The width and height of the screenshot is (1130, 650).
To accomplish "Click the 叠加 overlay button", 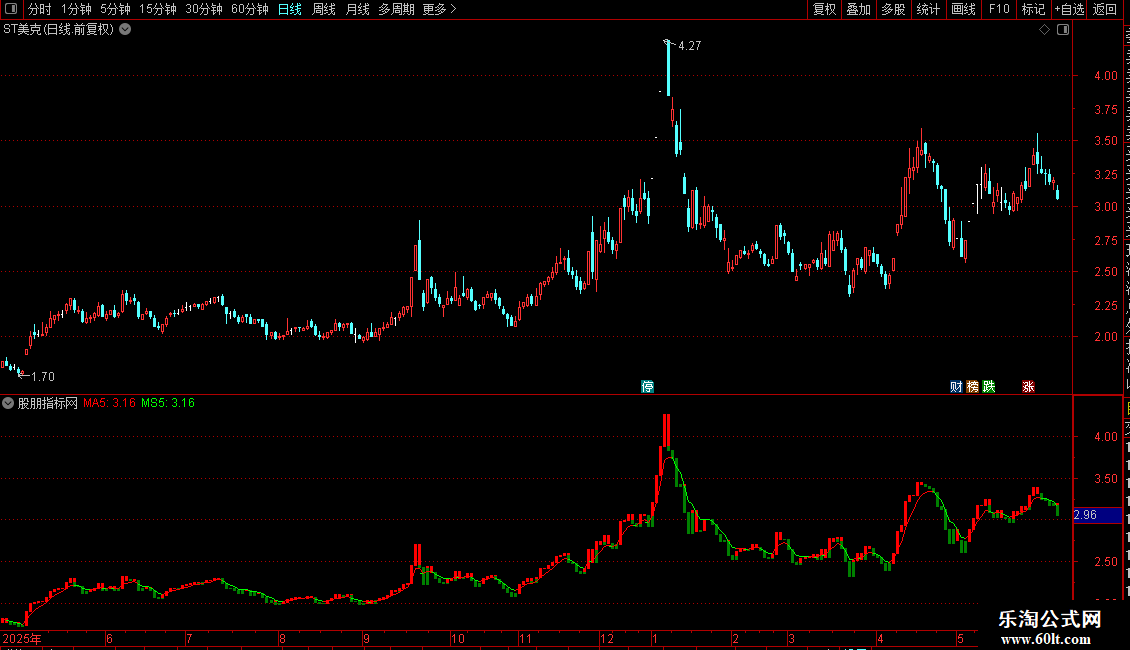I will point(859,9).
